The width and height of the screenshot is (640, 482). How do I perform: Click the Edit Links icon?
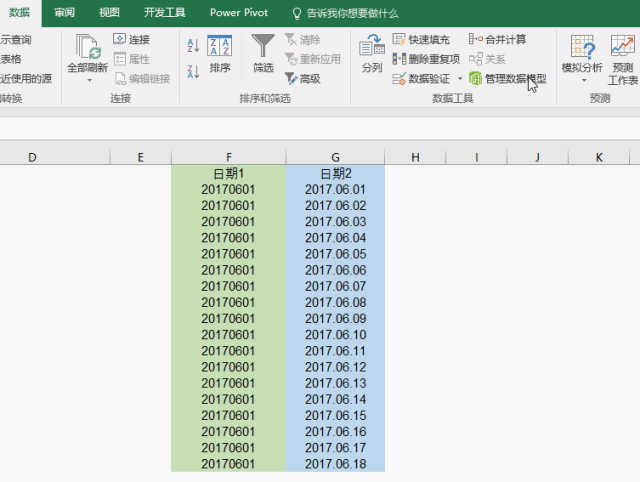[120, 78]
